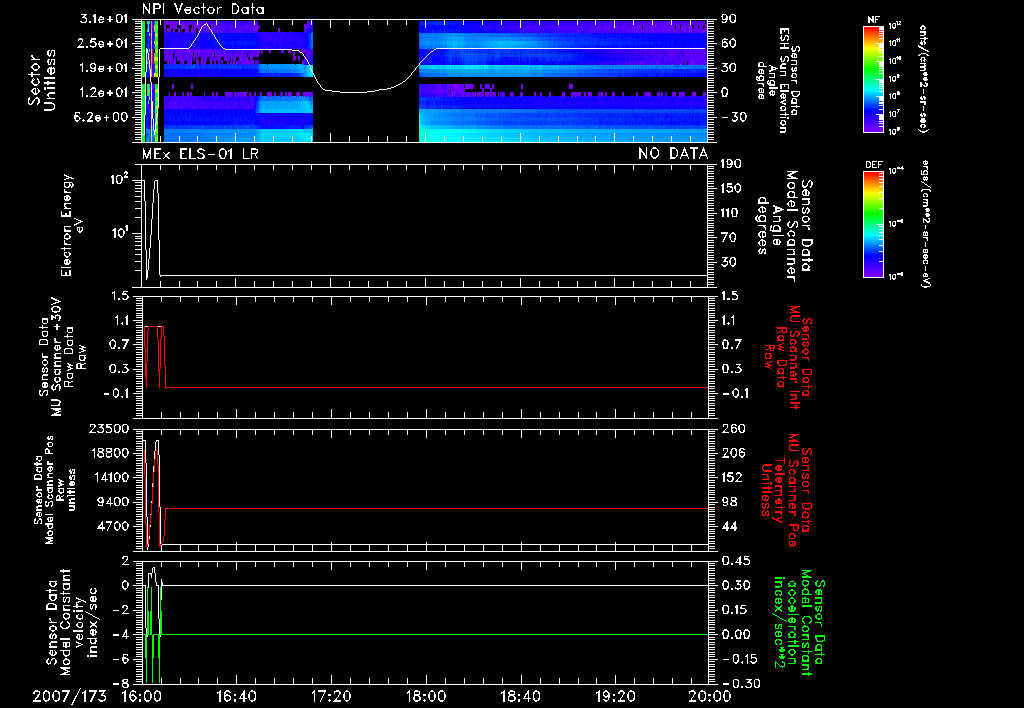Click the flat green acceleration trace
1024x708 pixels.
click(x=434, y=634)
